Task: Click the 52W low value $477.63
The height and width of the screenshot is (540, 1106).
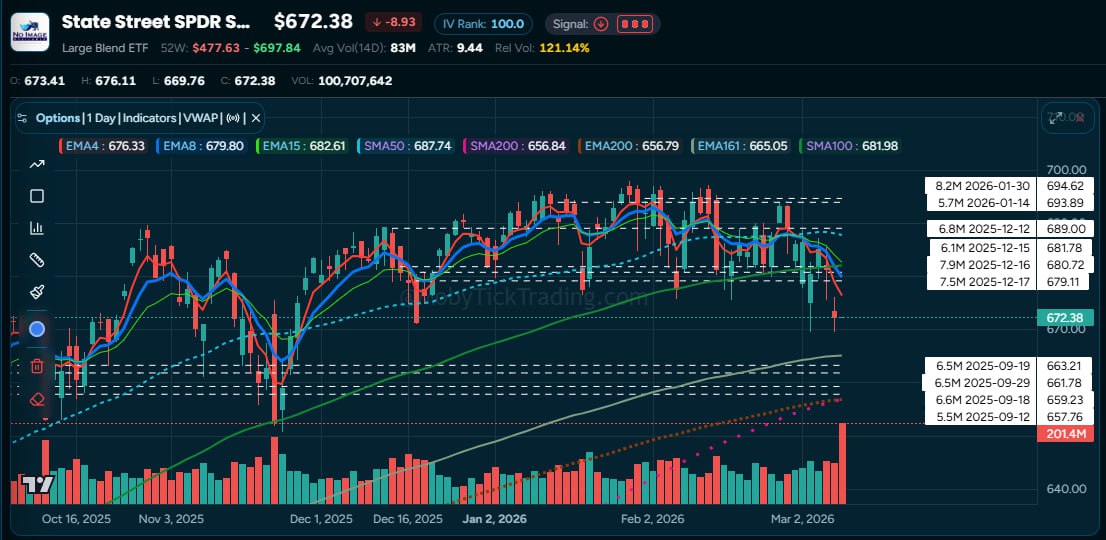Action: coord(215,48)
